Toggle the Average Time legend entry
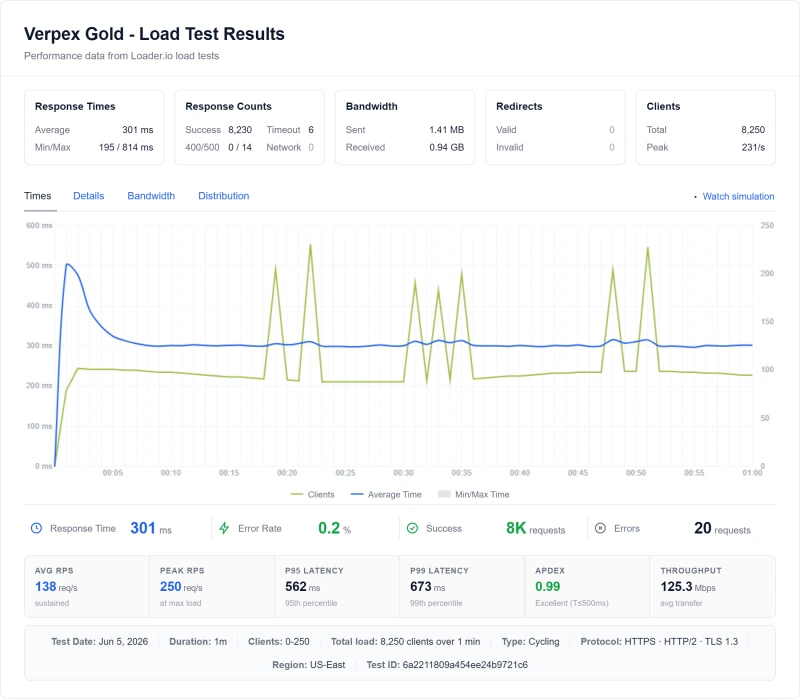 386,495
